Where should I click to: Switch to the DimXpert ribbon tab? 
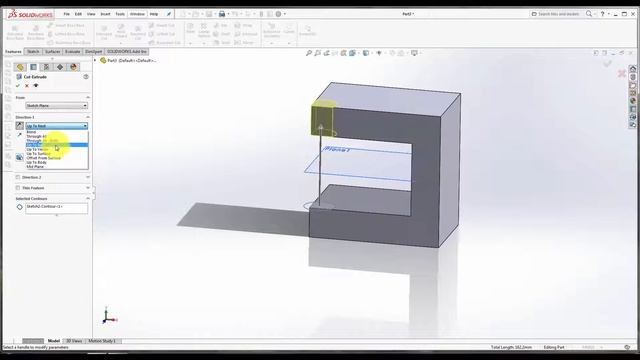[93, 52]
